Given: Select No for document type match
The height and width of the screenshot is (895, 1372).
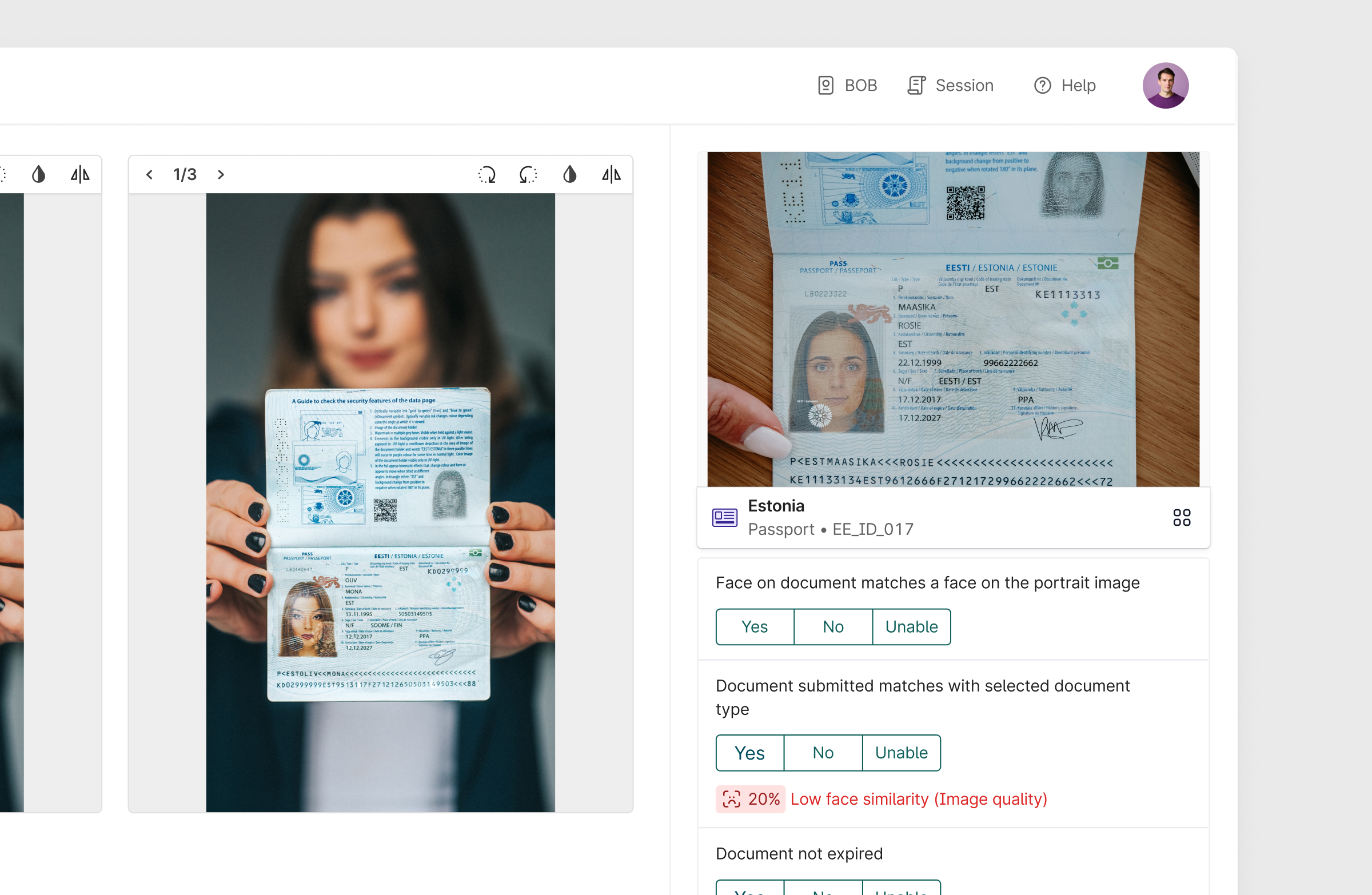Looking at the screenshot, I should 823,753.
